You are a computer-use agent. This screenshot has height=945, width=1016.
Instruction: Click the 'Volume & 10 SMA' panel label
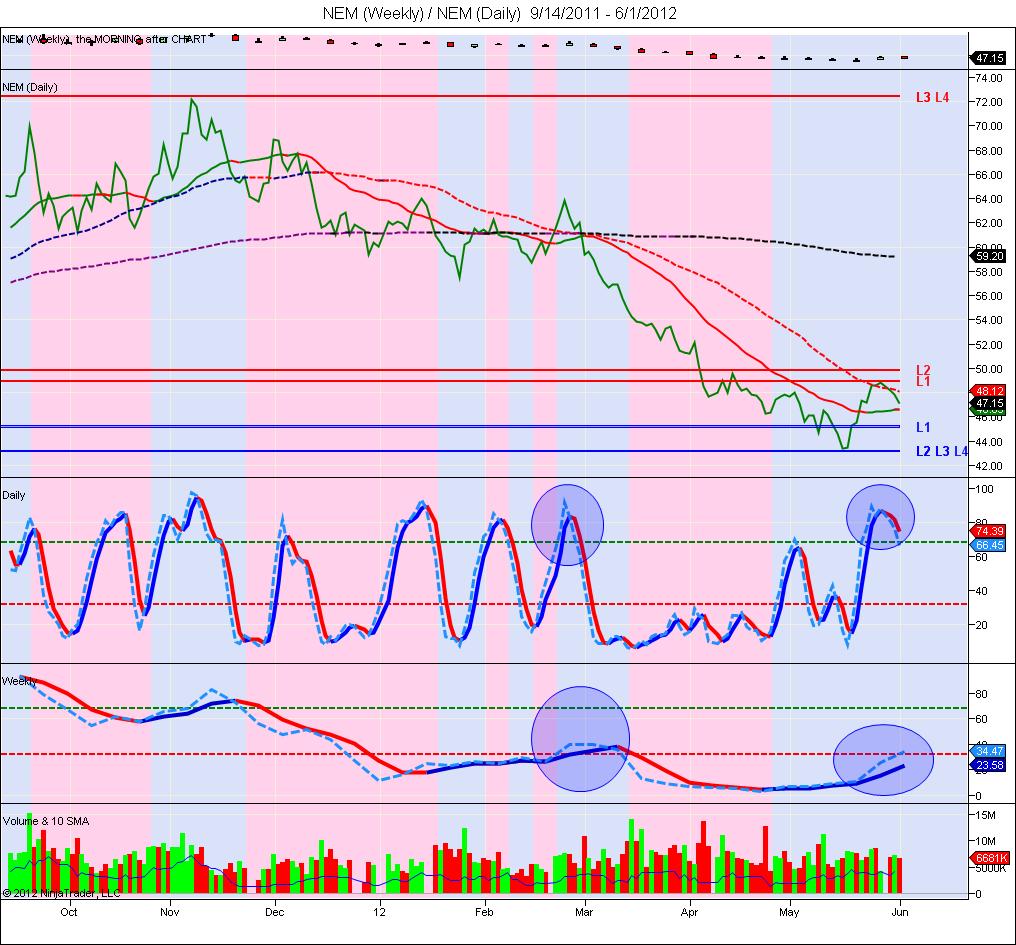[46, 821]
